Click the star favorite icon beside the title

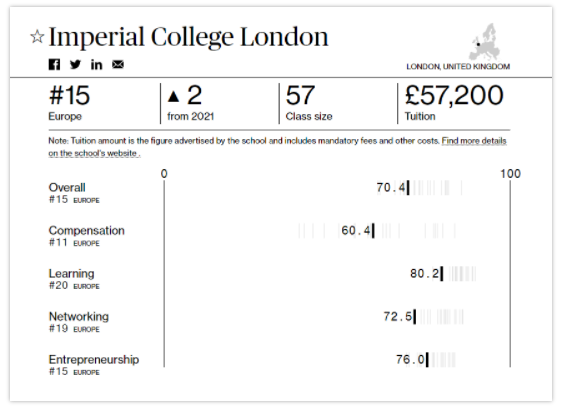37,37
